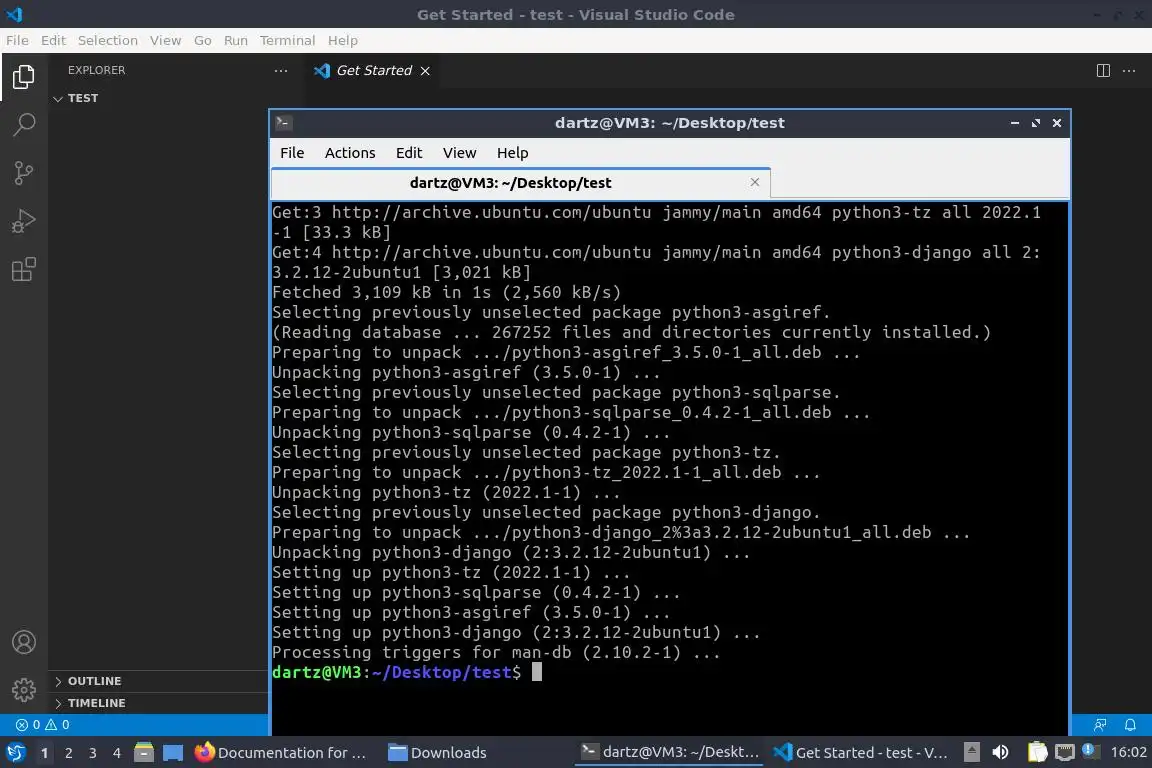The image size is (1152, 768).
Task: Open notifications bell in status bar
Action: [1130, 725]
